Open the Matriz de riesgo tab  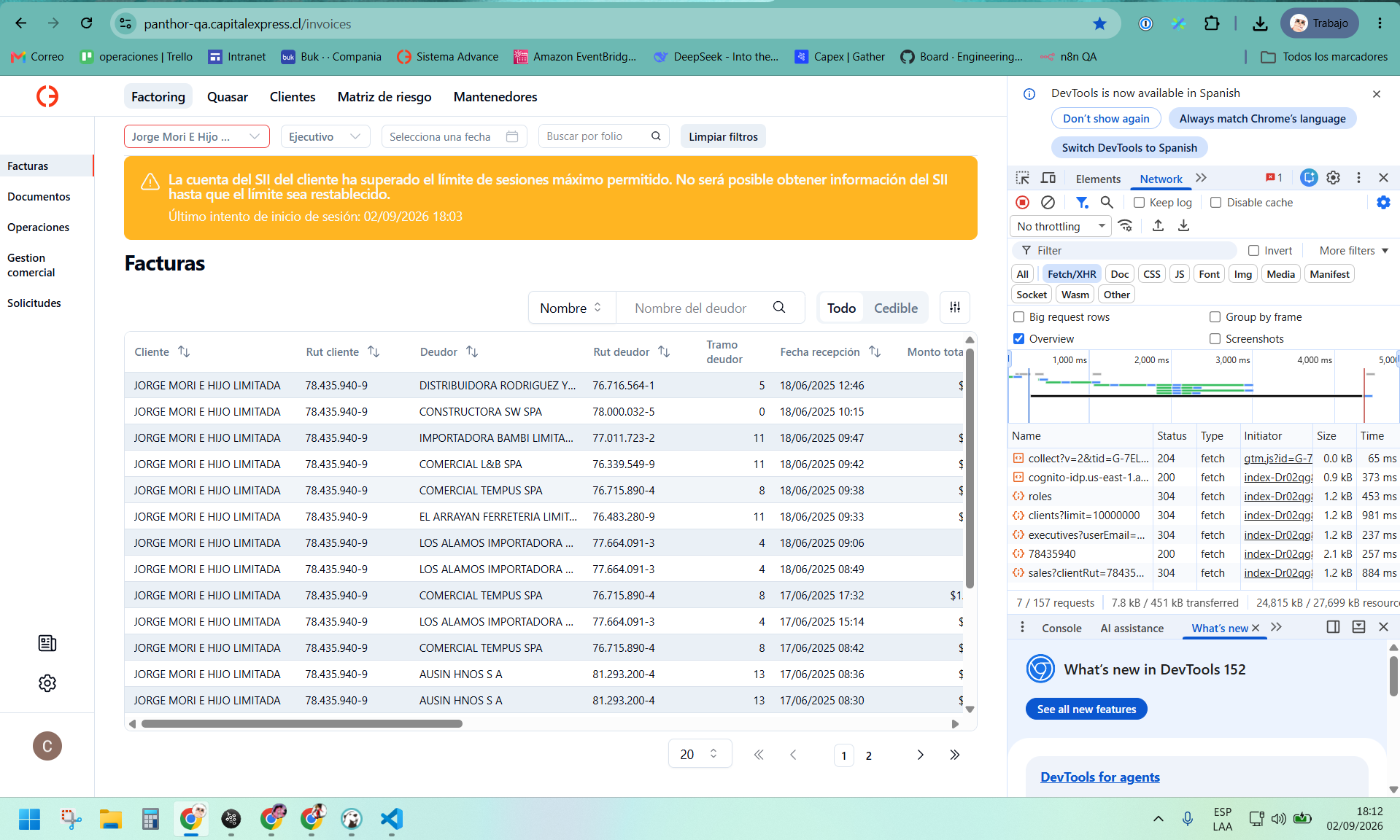coord(384,97)
